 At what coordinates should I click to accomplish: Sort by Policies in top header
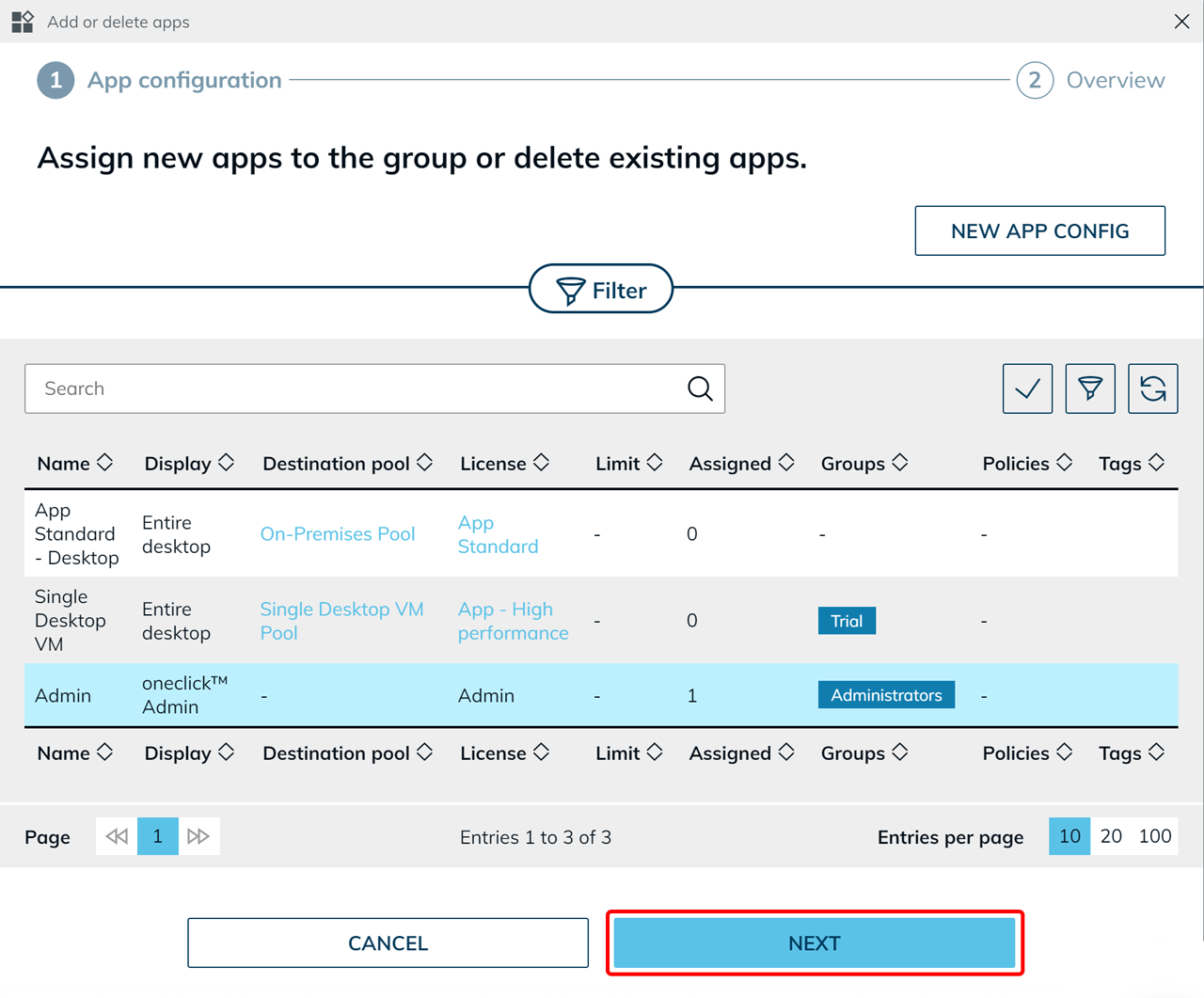tap(1027, 463)
